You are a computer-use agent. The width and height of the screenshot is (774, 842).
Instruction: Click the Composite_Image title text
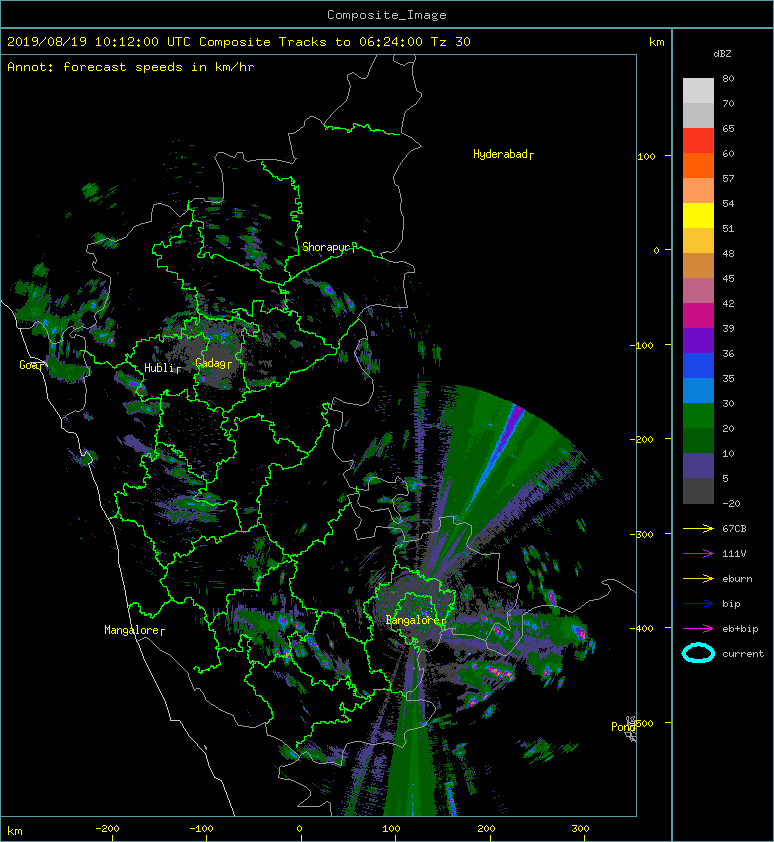387,14
